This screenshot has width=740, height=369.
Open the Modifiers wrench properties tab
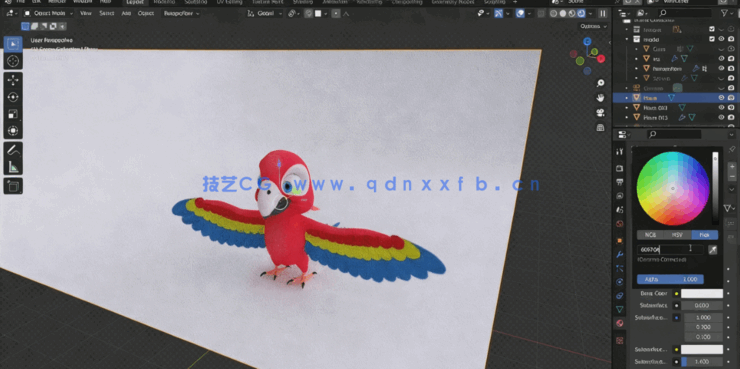(x=620, y=254)
